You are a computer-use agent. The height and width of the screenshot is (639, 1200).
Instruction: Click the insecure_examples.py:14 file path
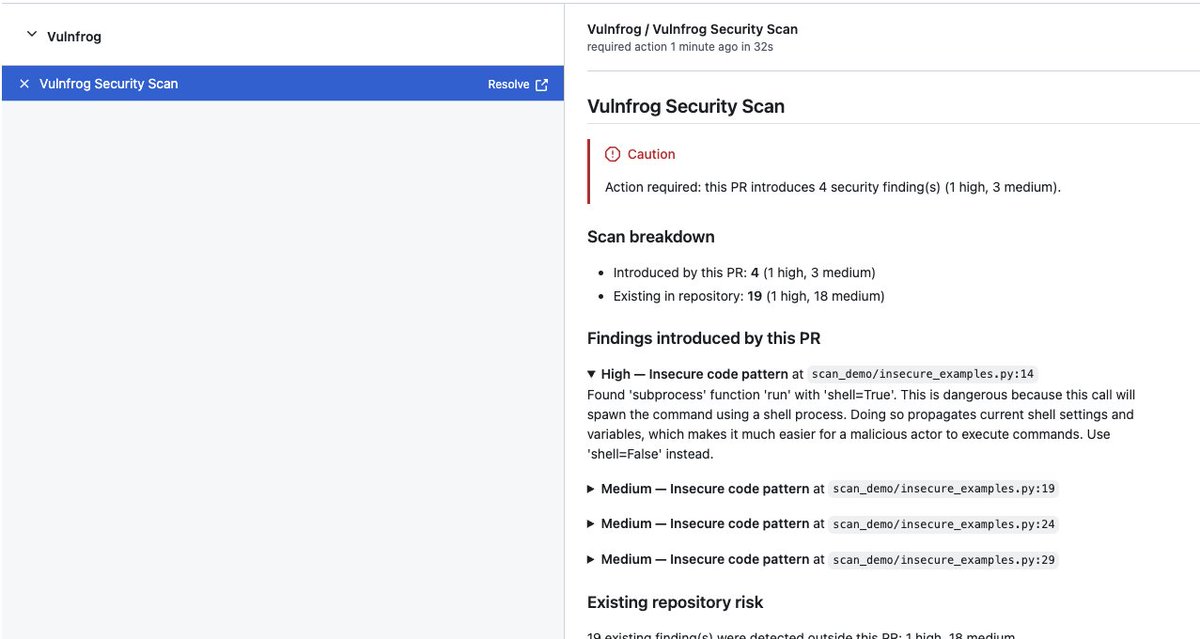coord(922,374)
